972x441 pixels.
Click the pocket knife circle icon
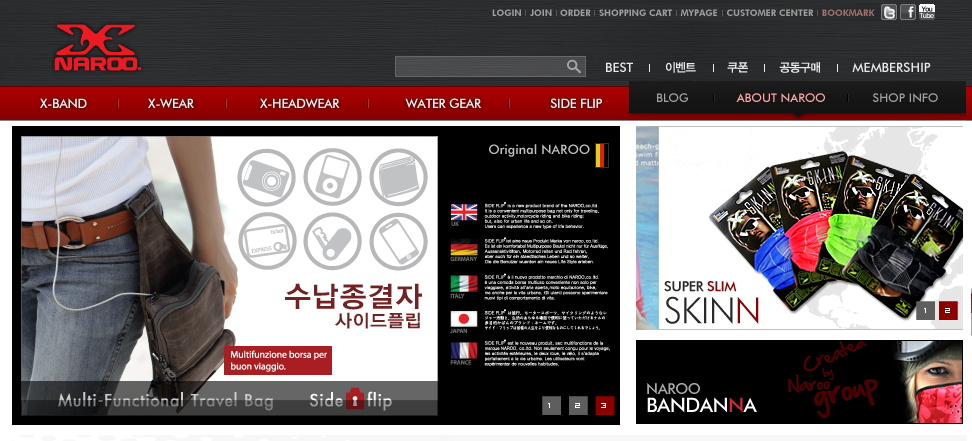(x=332, y=241)
